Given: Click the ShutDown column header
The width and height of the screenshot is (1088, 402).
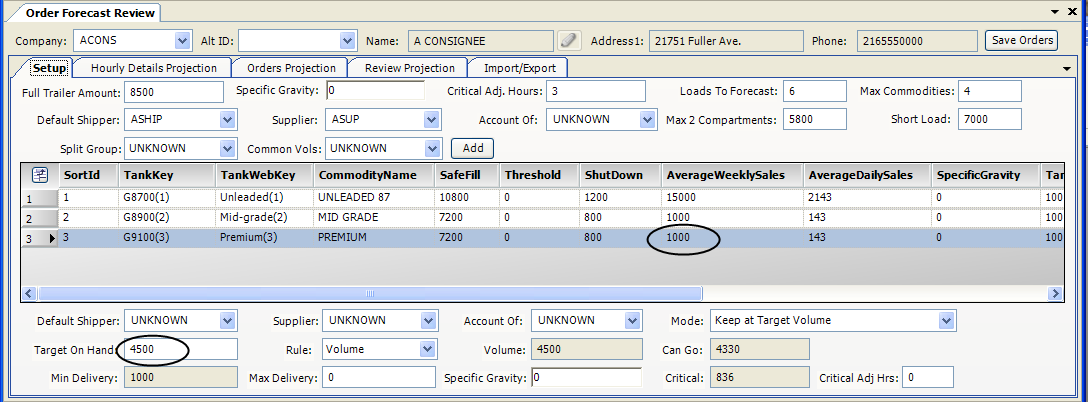Looking at the screenshot, I should [621, 175].
